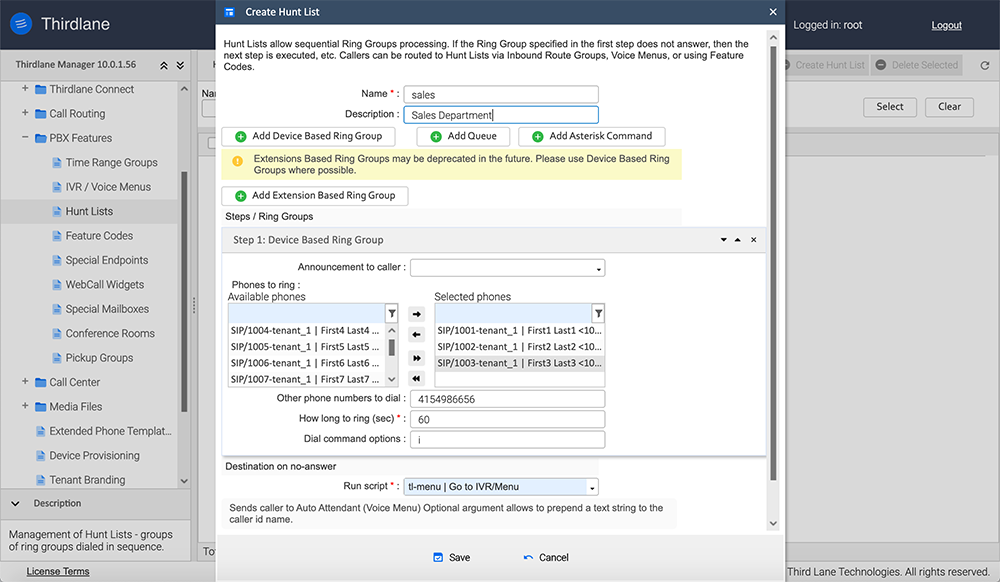The image size is (1000, 582).
Task: Click the Add Queue button
Action: [464, 136]
